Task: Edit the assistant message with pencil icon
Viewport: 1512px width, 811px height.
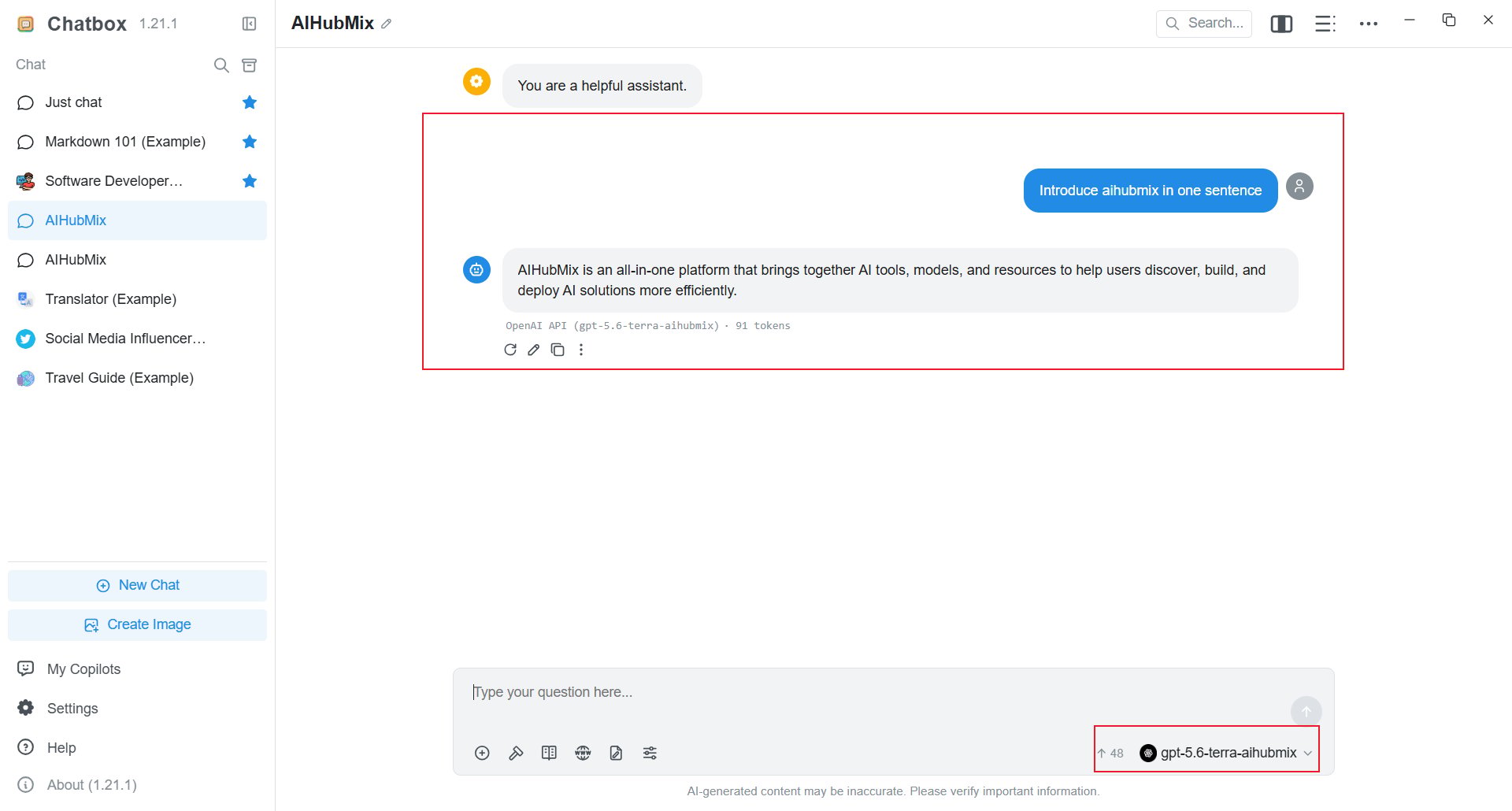Action: 534,350
